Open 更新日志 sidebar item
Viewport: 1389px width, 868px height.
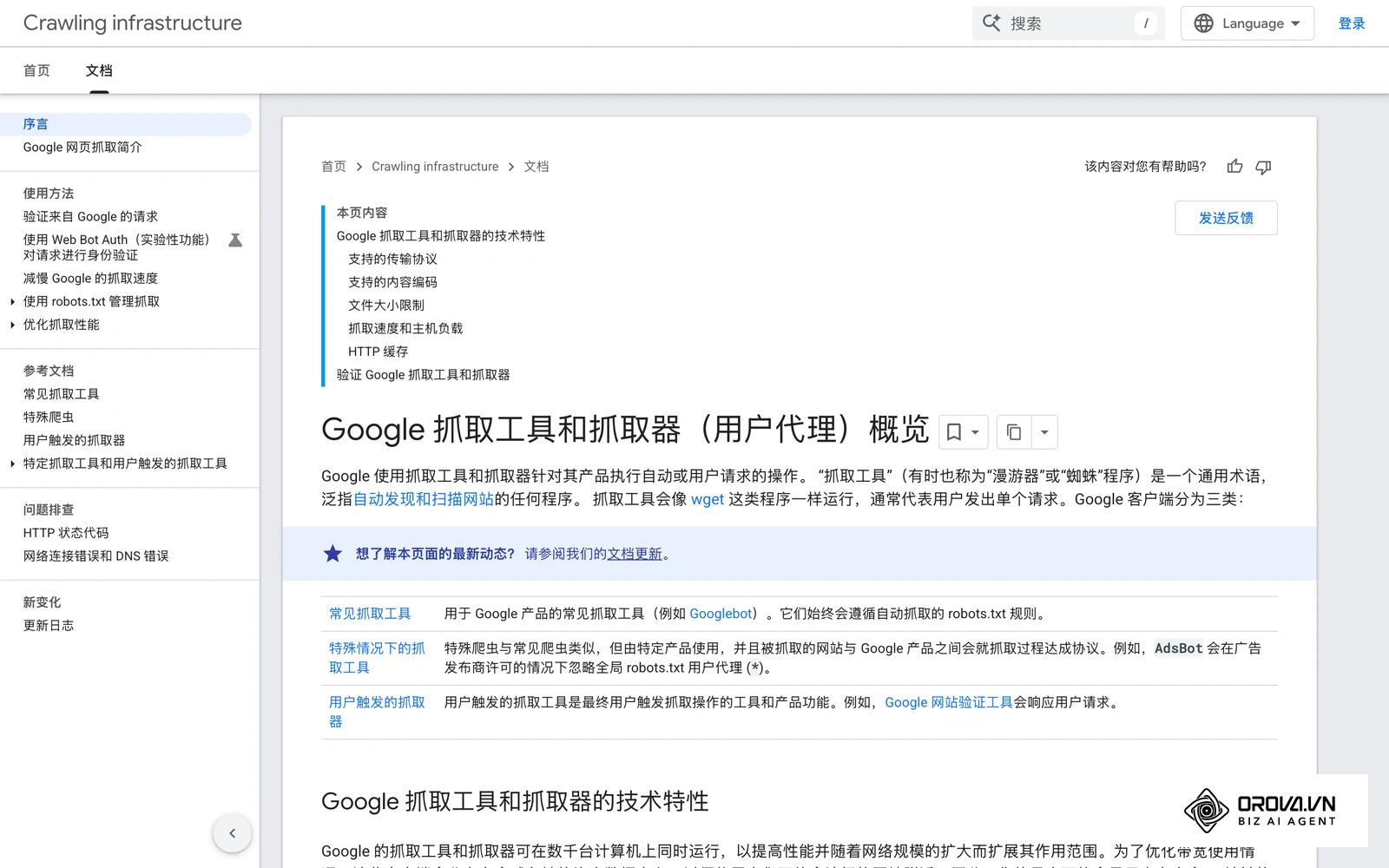[x=49, y=626]
